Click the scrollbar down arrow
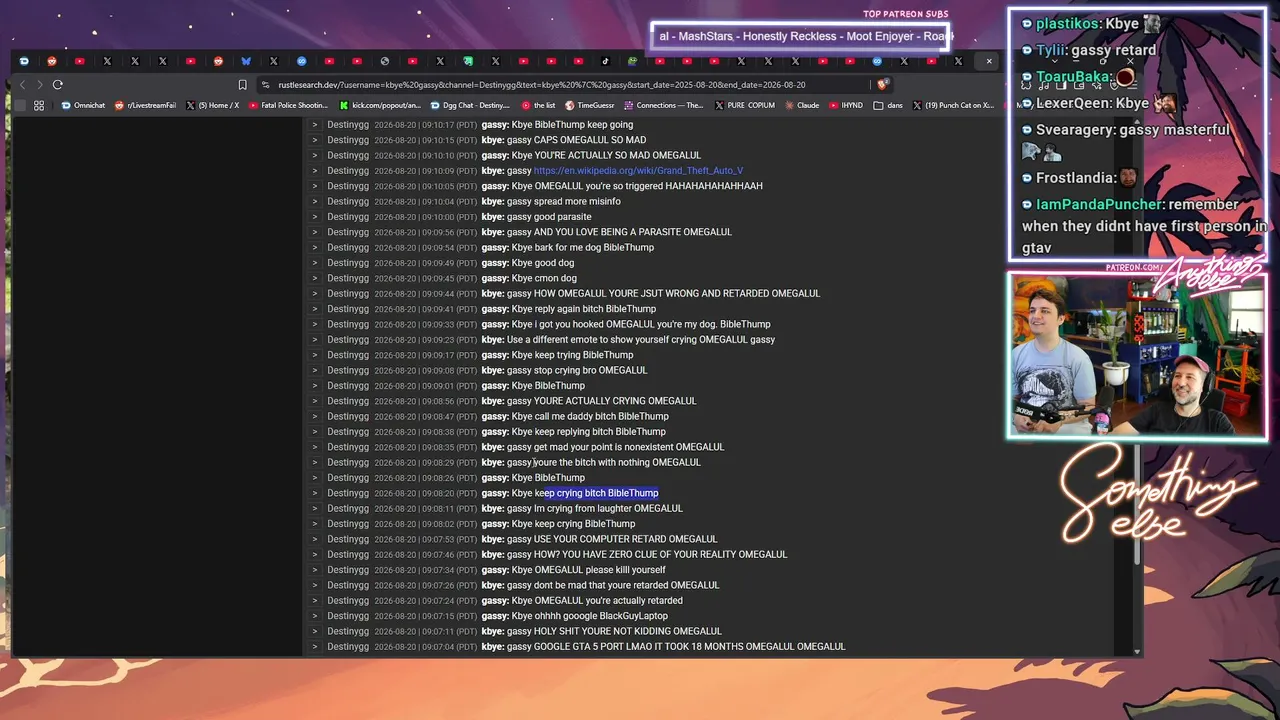This screenshot has width=1280, height=720. pos(1137,652)
